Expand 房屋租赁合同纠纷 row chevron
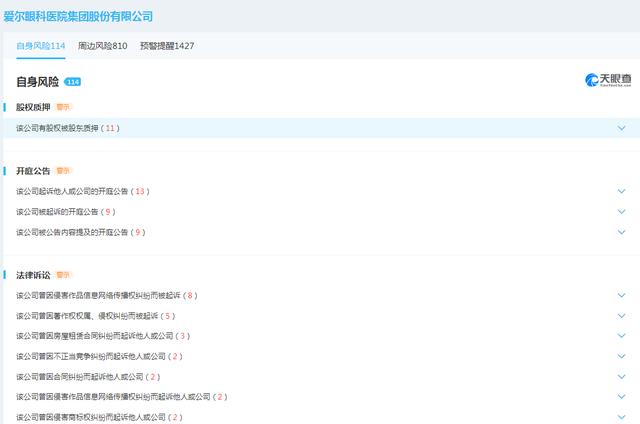Image resolution: width=640 pixels, height=424 pixels. pos(621,335)
